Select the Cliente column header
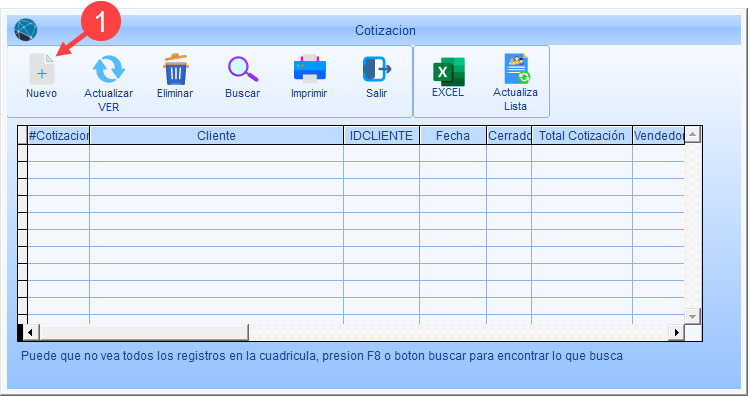Image resolution: width=748 pixels, height=396 pixels. coord(216,135)
